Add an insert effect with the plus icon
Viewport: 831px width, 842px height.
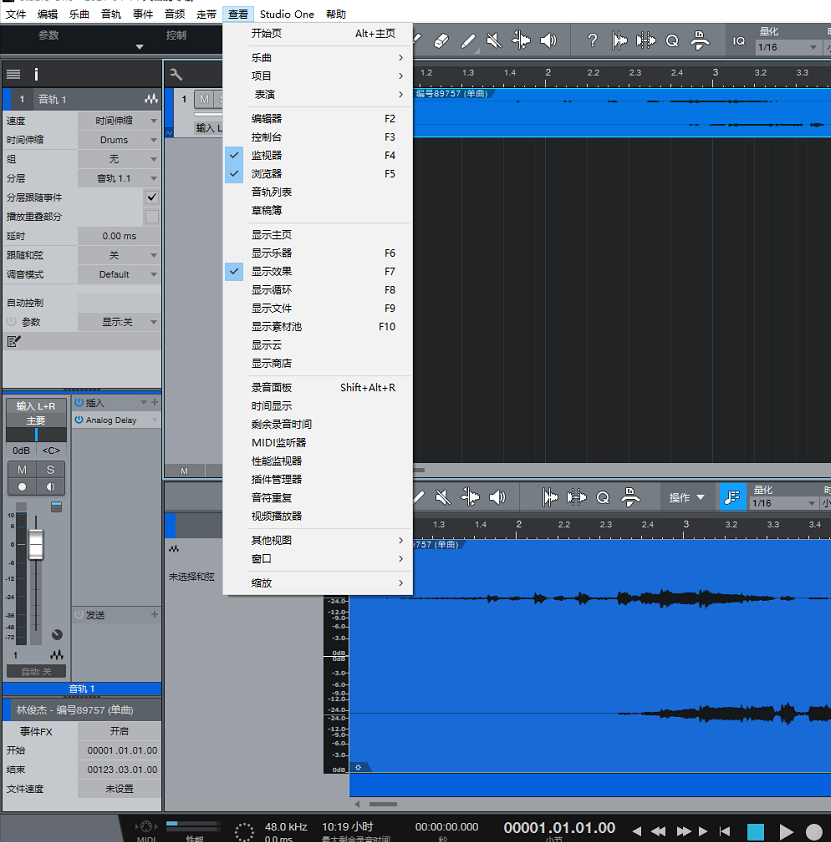coord(155,402)
